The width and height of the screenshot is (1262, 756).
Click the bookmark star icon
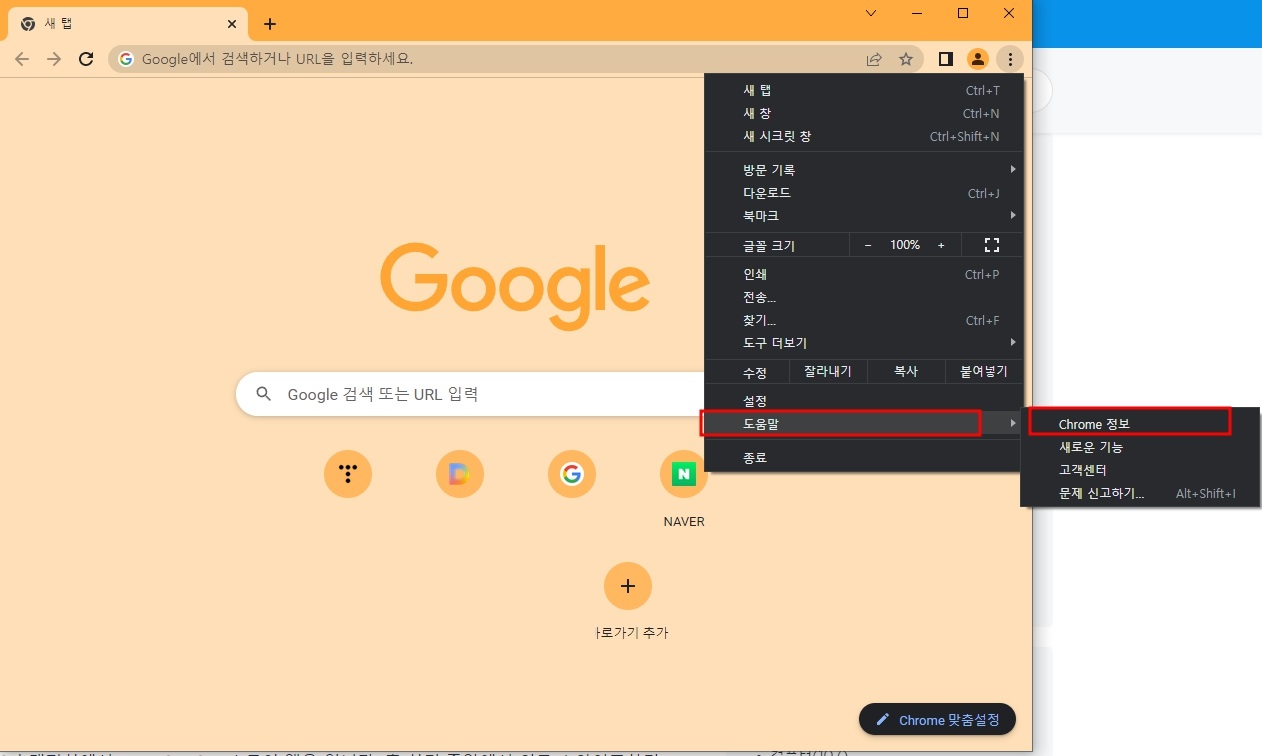(x=906, y=59)
